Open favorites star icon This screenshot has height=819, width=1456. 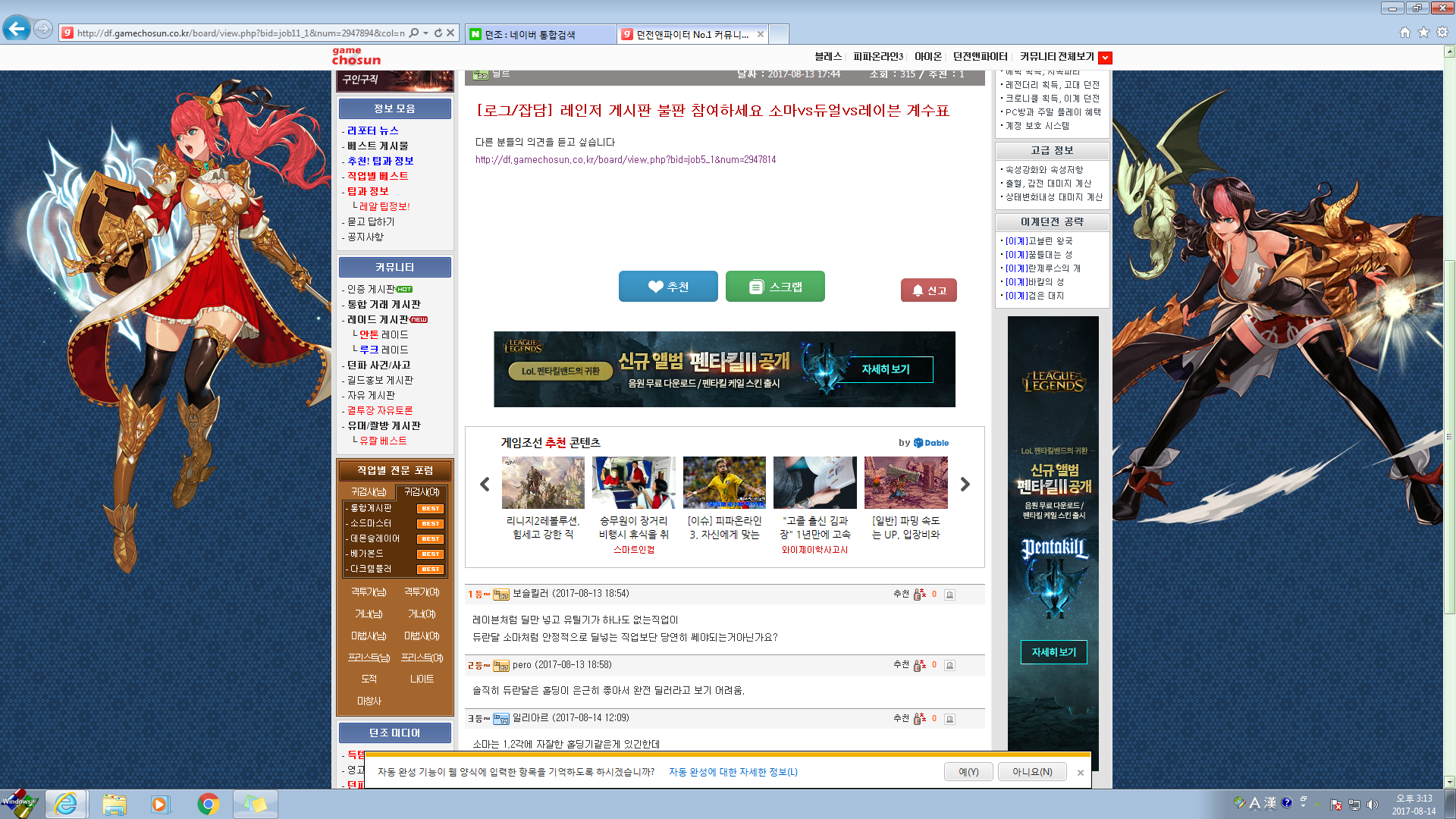point(1423,32)
